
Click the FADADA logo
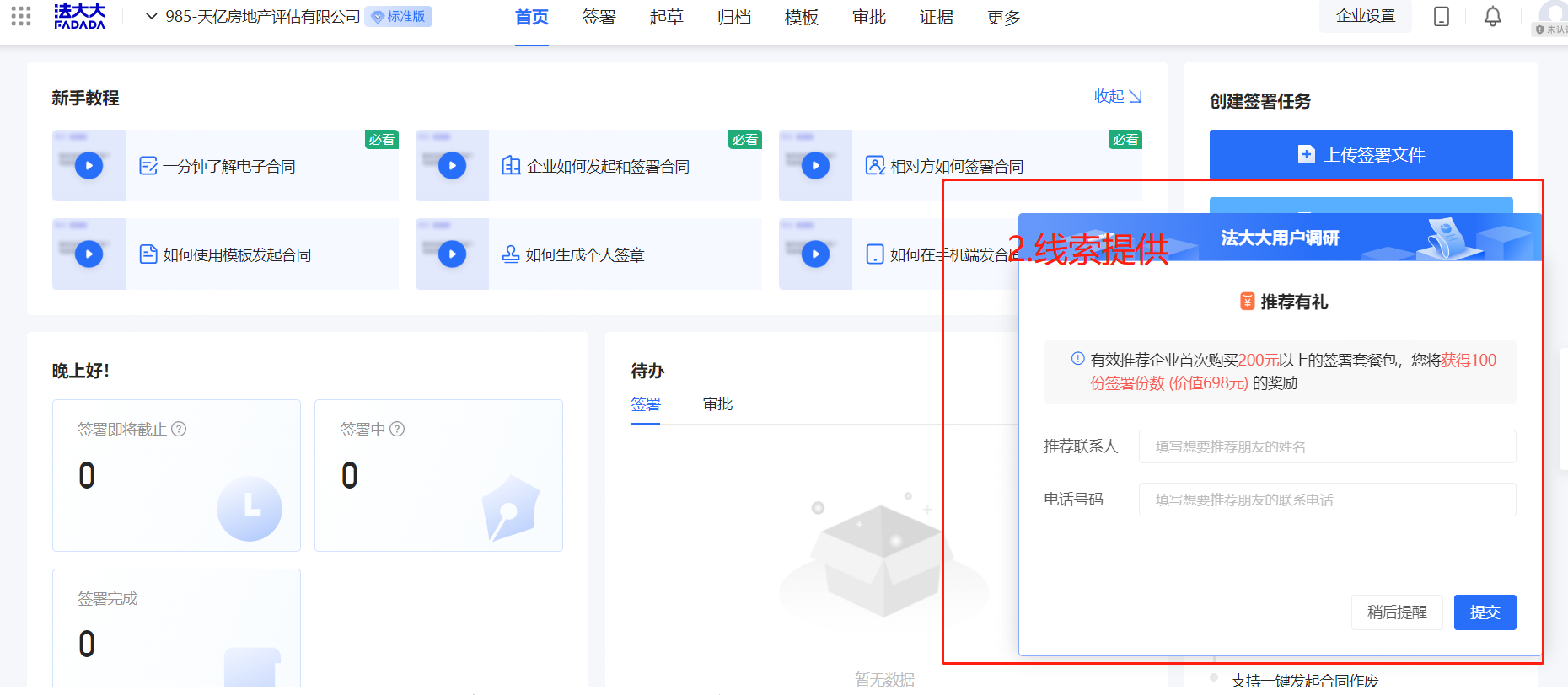click(x=80, y=16)
